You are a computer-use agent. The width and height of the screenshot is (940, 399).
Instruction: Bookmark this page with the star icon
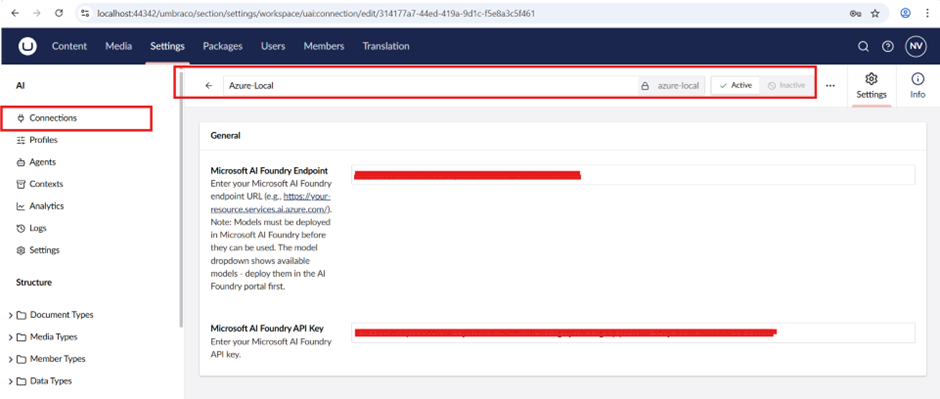tap(875, 13)
